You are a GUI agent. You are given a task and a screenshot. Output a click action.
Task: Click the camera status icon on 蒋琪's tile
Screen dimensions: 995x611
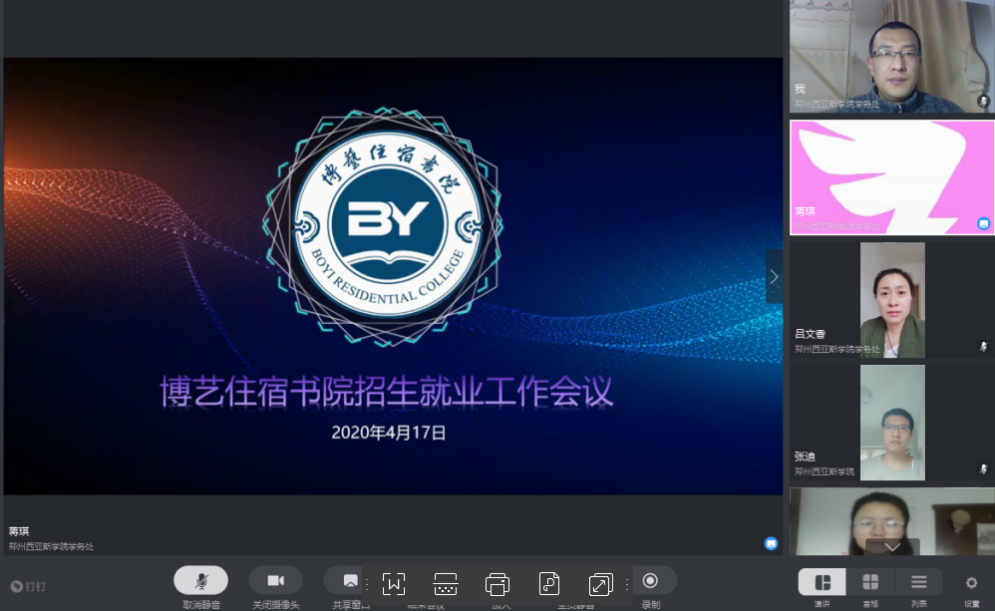point(982,225)
